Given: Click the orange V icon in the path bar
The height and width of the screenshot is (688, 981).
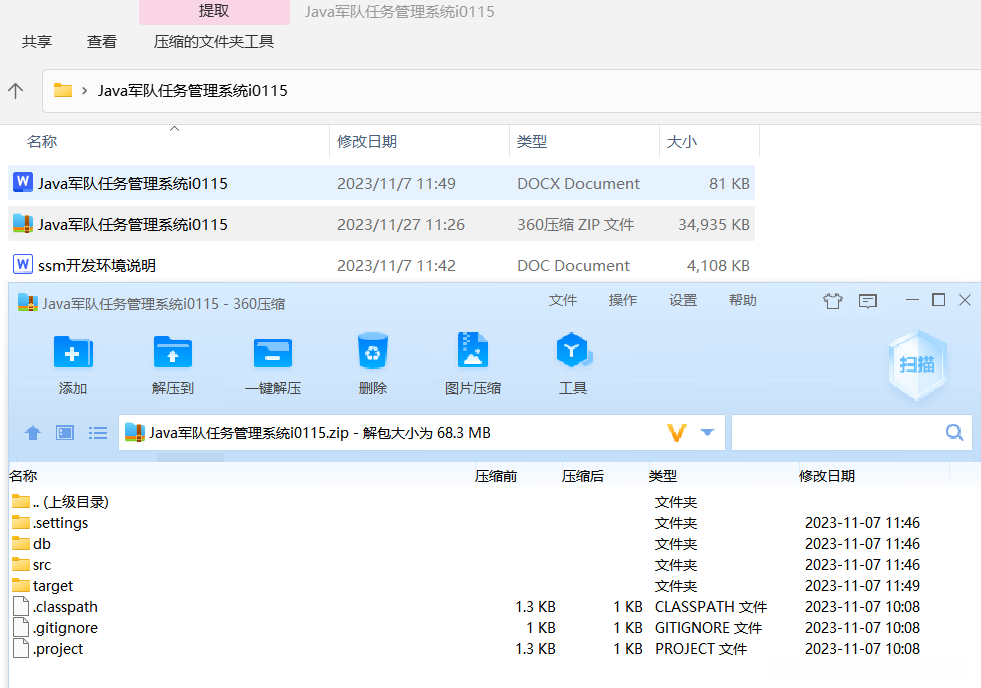Looking at the screenshot, I should click(677, 432).
